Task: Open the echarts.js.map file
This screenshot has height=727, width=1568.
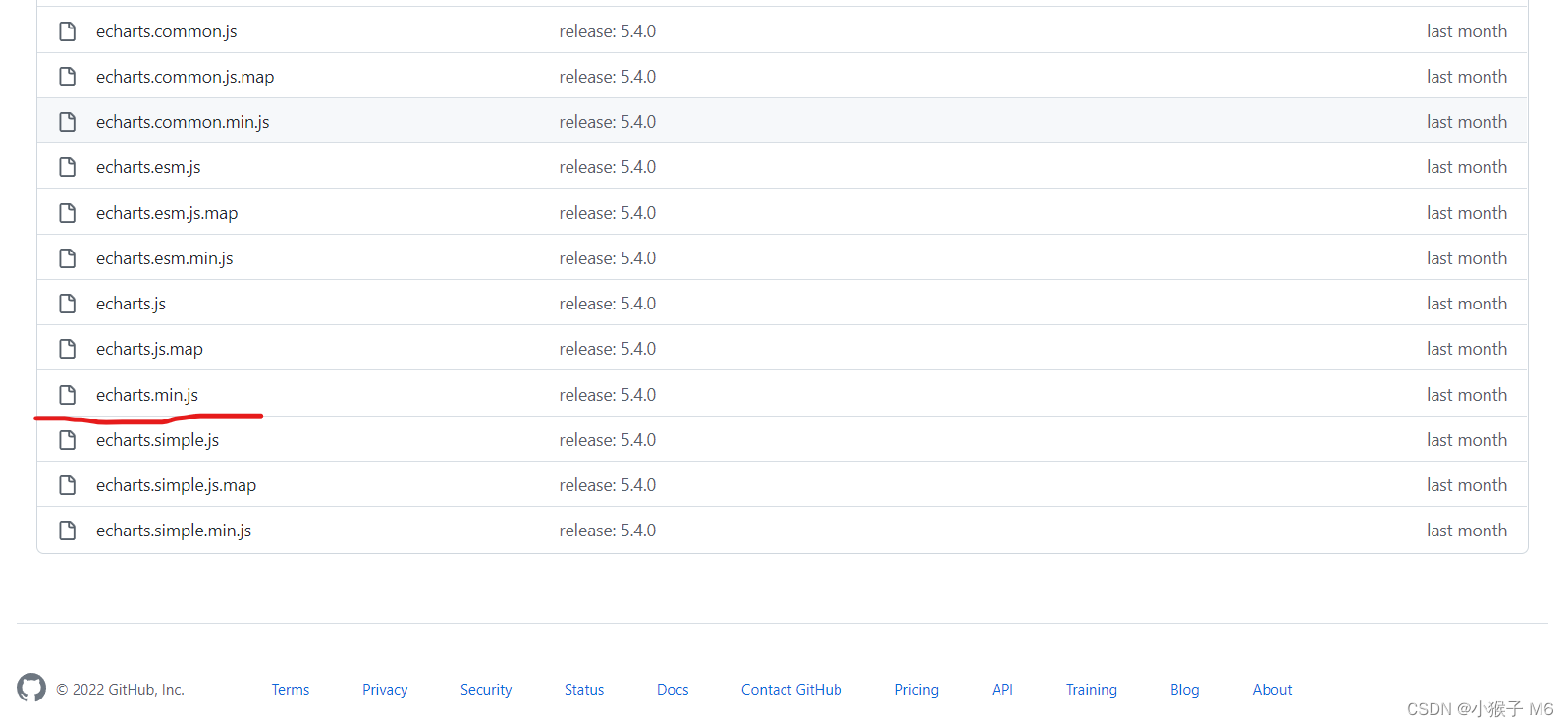Action: [149, 349]
